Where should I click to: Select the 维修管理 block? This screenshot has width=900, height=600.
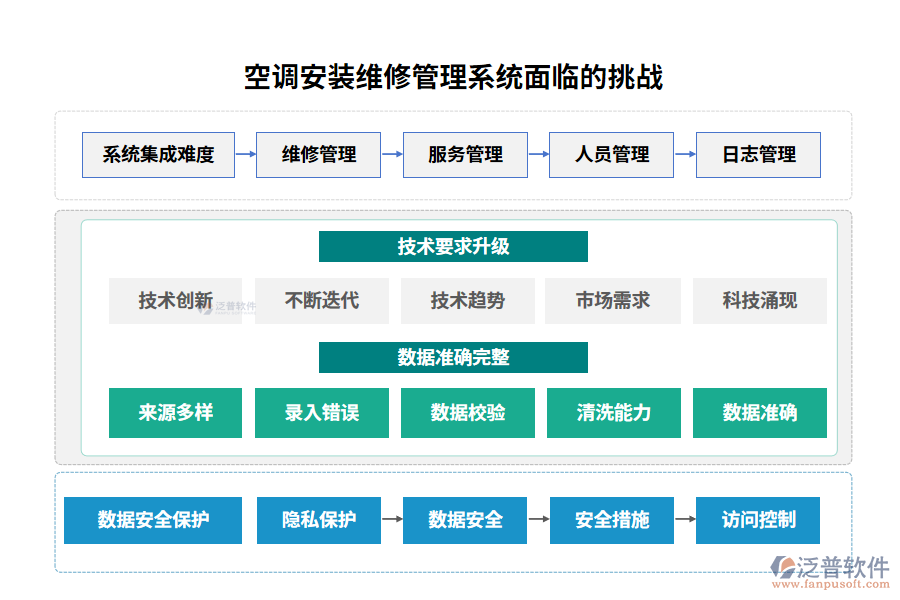click(318, 154)
